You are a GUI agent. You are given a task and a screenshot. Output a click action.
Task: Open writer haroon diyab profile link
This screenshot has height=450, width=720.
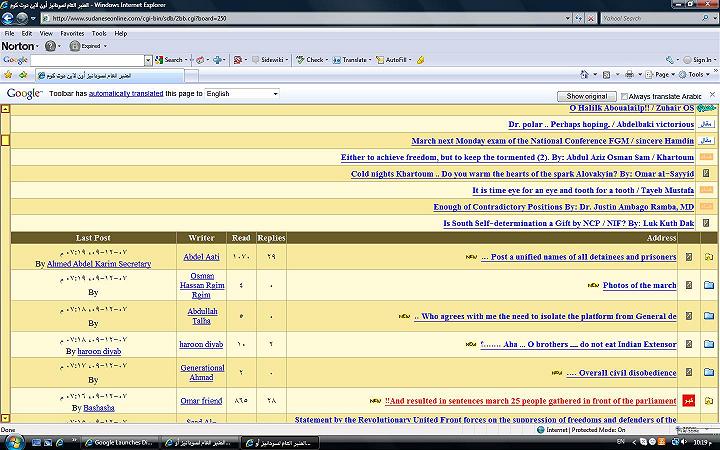click(201, 344)
